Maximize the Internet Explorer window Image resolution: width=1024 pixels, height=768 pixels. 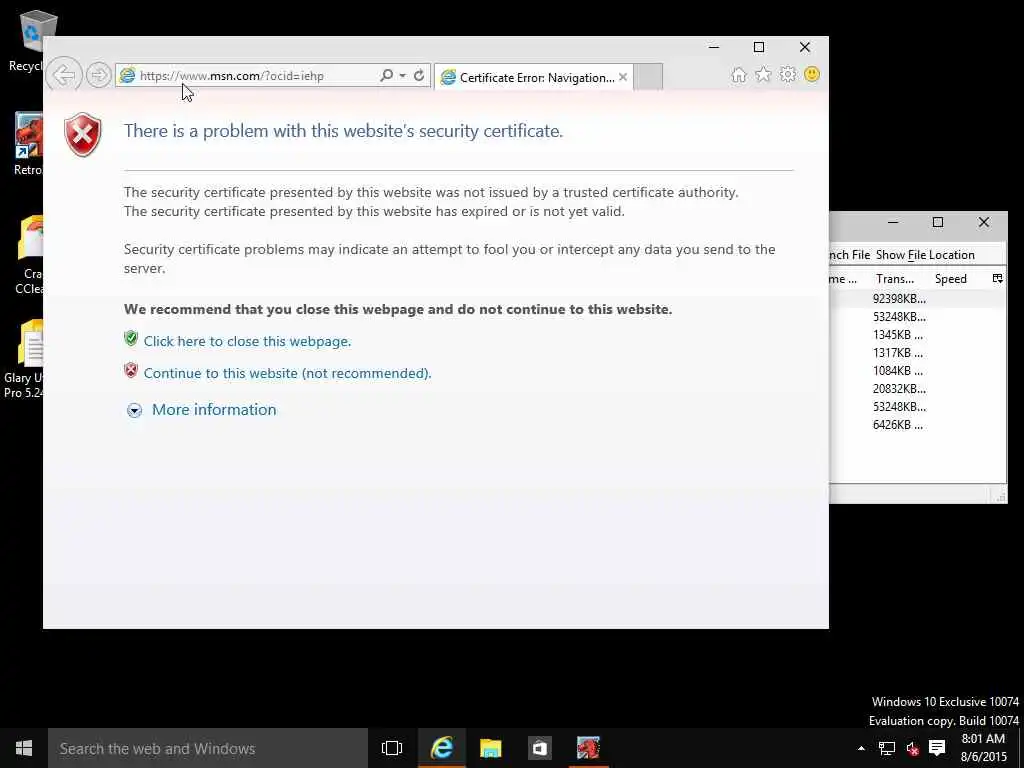[x=759, y=47]
